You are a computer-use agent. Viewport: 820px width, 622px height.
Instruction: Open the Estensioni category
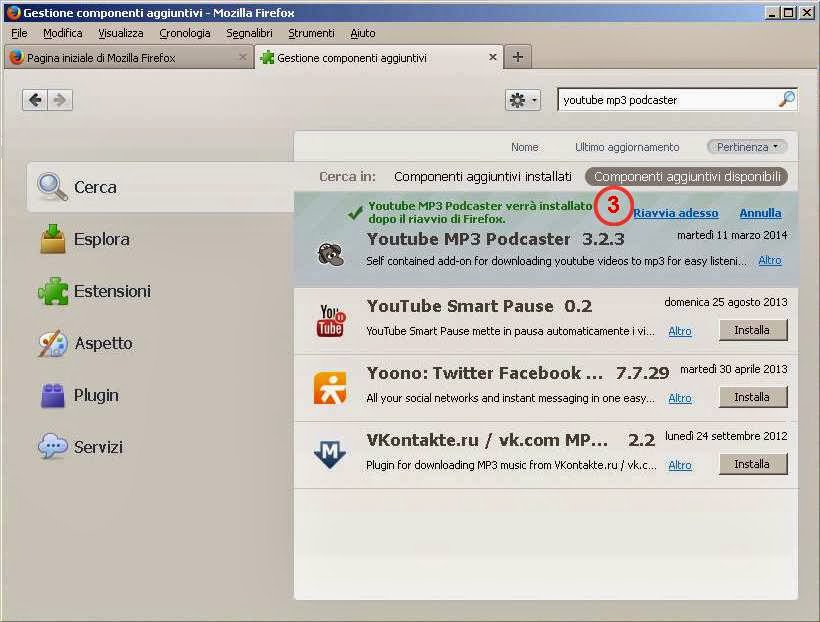coord(95,291)
